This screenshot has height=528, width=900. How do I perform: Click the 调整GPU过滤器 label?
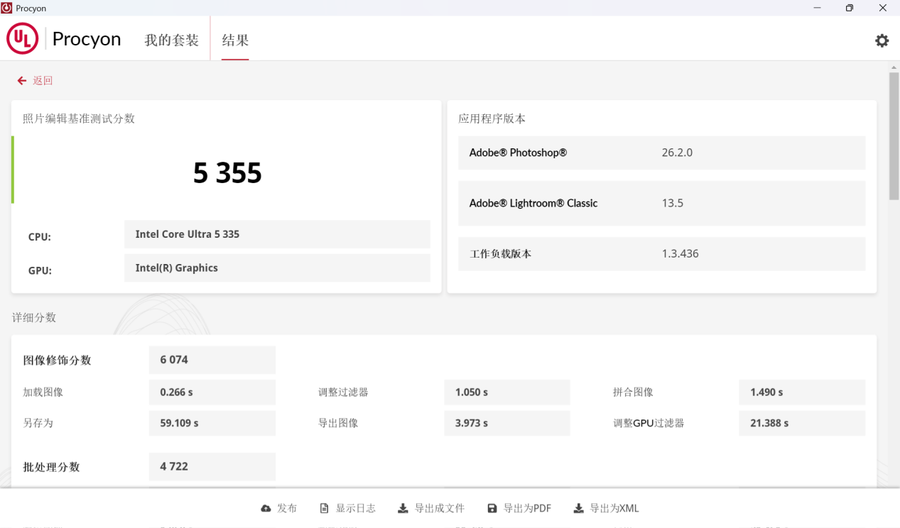coord(649,423)
